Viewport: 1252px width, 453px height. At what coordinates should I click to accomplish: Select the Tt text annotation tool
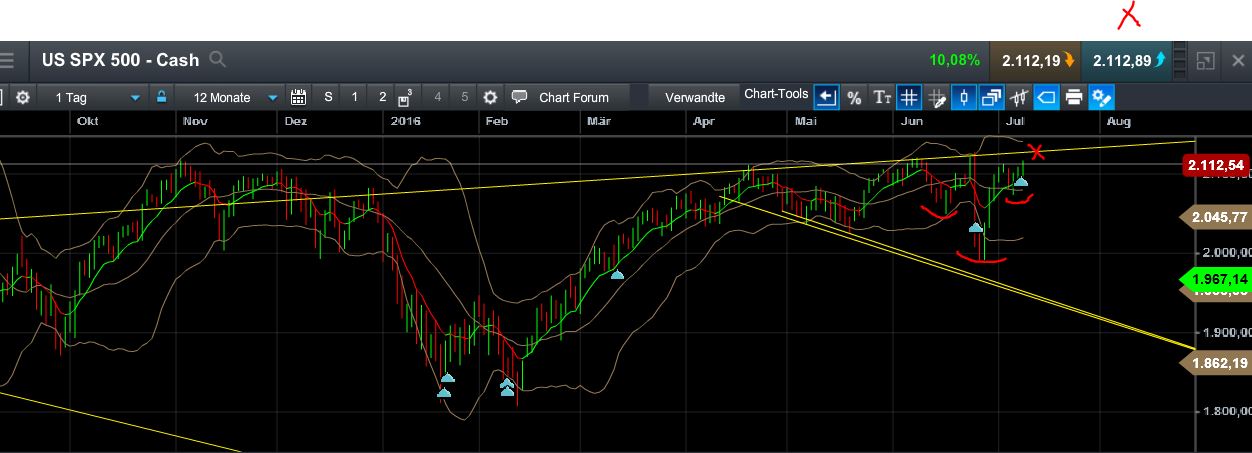click(x=882, y=97)
